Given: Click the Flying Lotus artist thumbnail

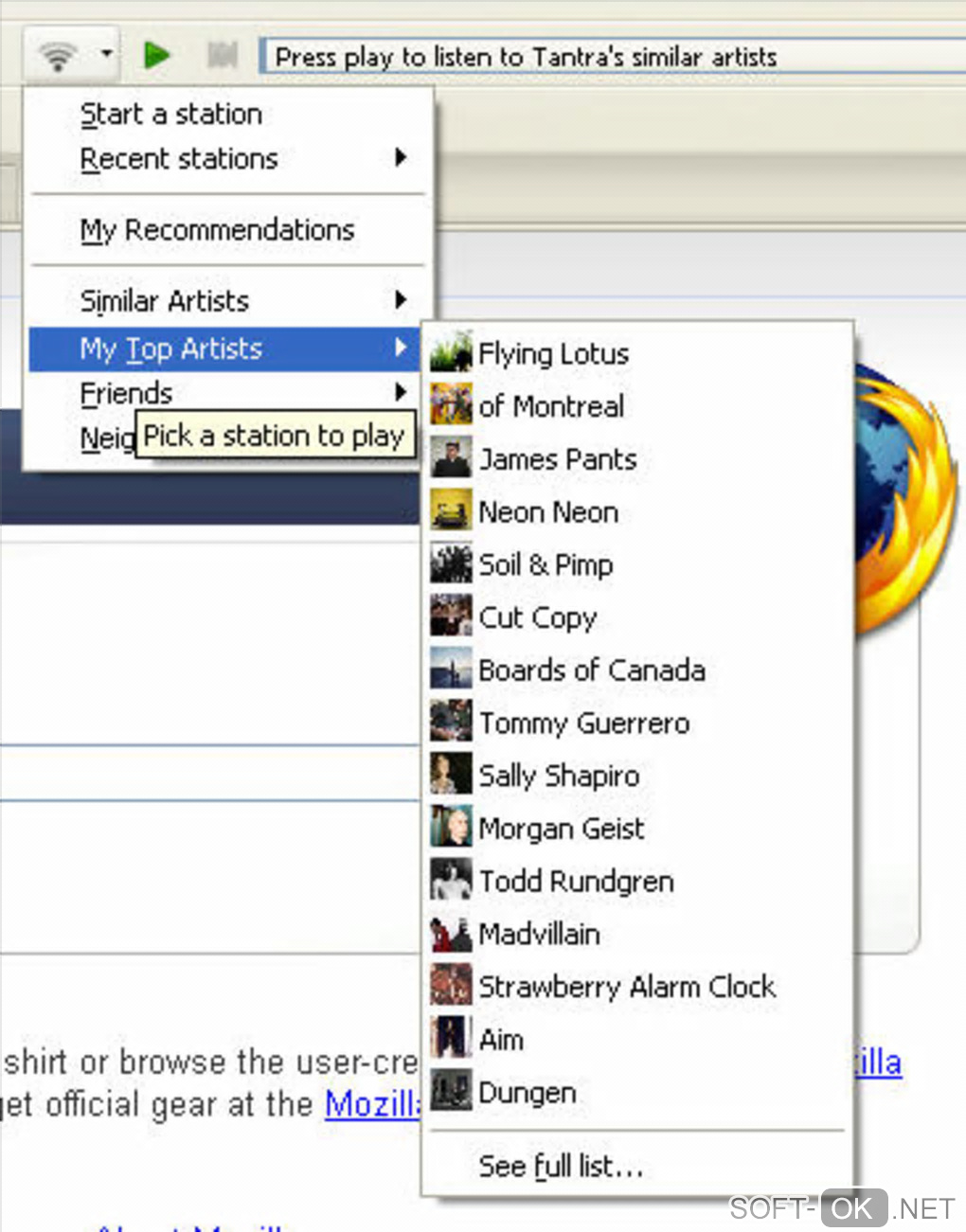Looking at the screenshot, I should click(x=451, y=351).
